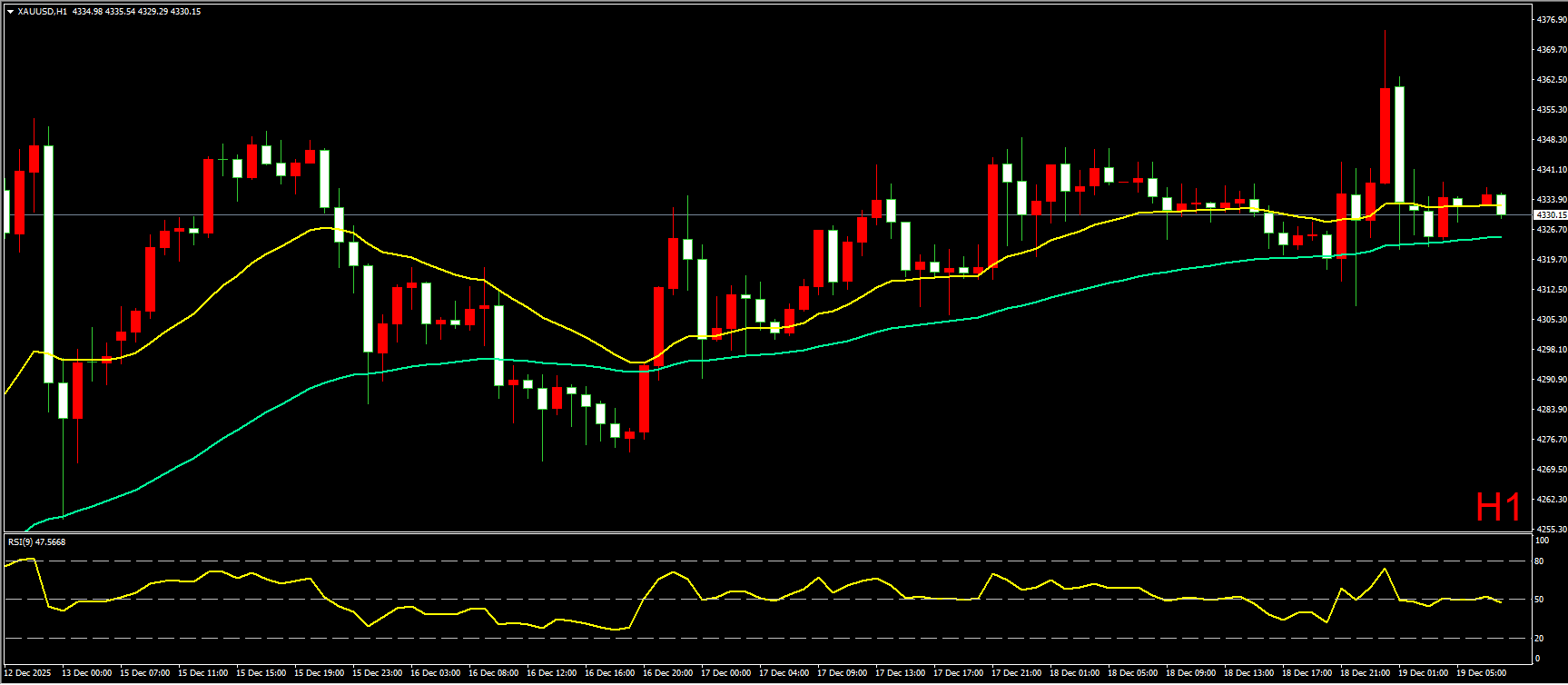Open the dropdown arrow beside XAUUSD,H1

pyautogui.click(x=10, y=12)
